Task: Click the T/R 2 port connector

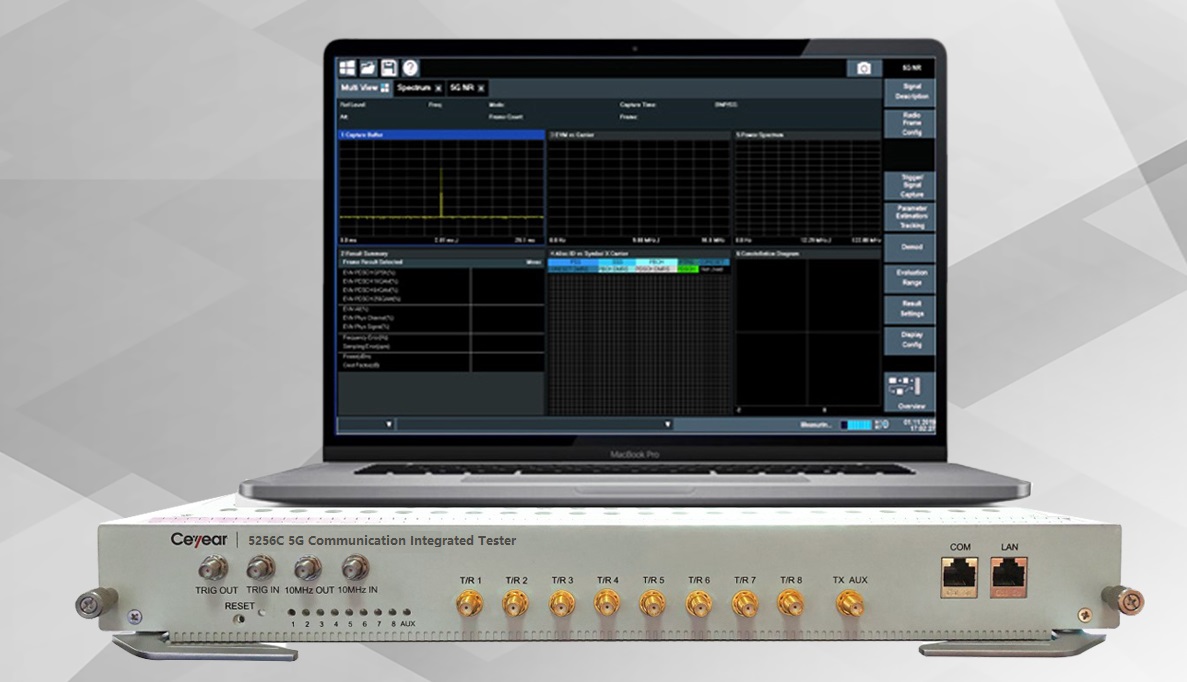Action: [x=516, y=604]
